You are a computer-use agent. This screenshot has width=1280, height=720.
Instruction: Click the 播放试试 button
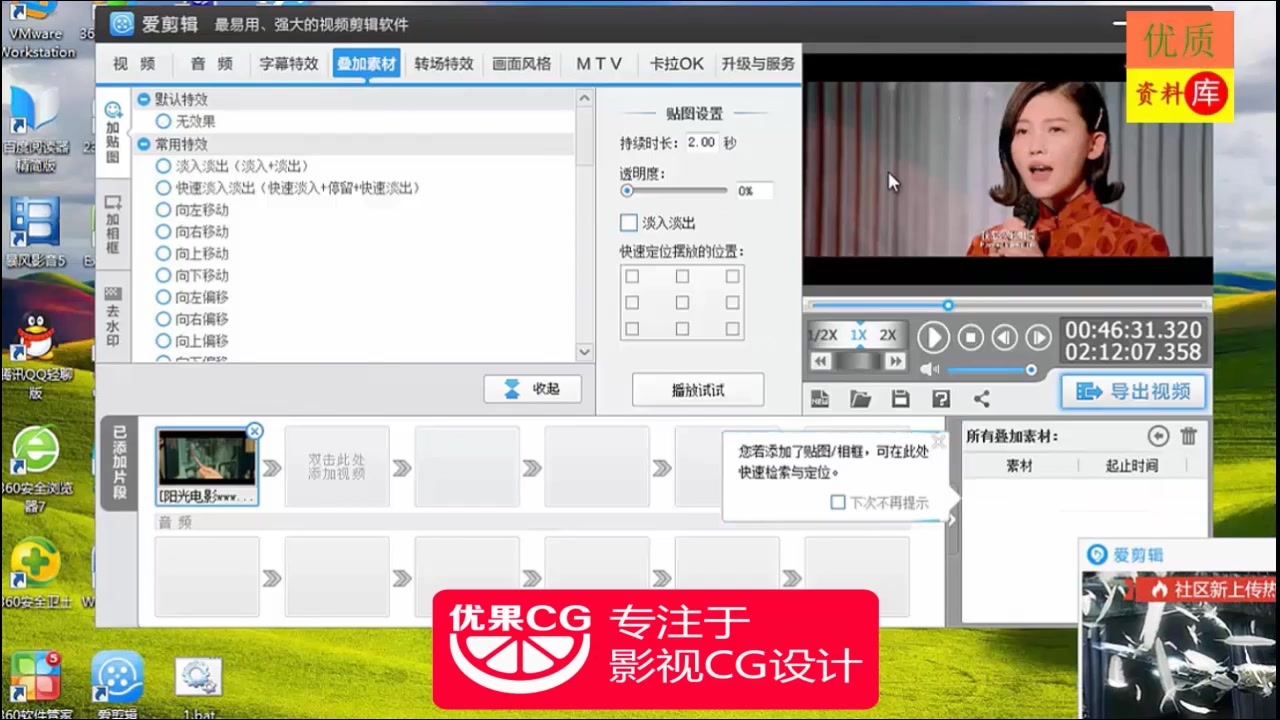coord(698,390)
